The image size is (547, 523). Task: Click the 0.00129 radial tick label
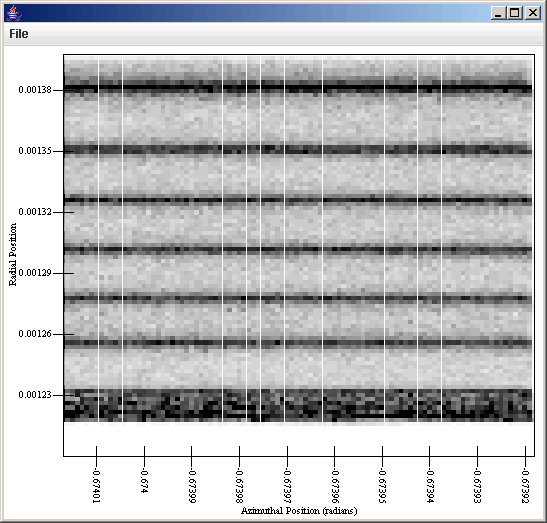(35, 273)
